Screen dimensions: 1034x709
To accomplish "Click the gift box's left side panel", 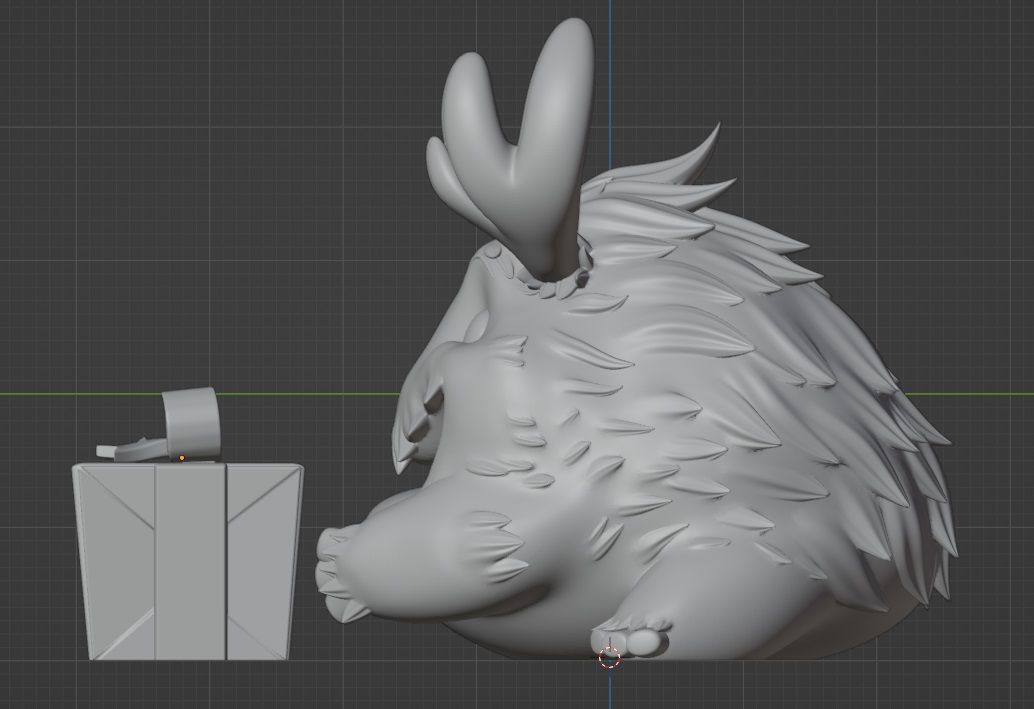I will tap(115, 562).
